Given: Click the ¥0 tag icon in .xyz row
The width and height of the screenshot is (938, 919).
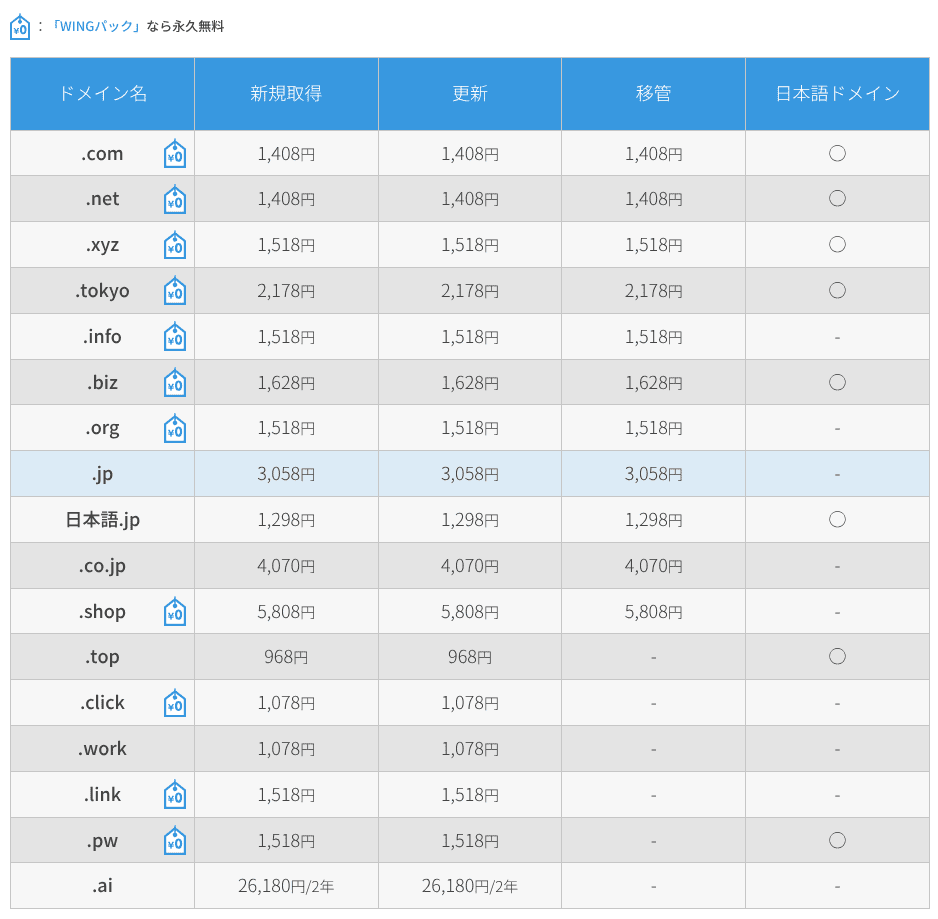Looking at the screenshot, I should 175,246.
